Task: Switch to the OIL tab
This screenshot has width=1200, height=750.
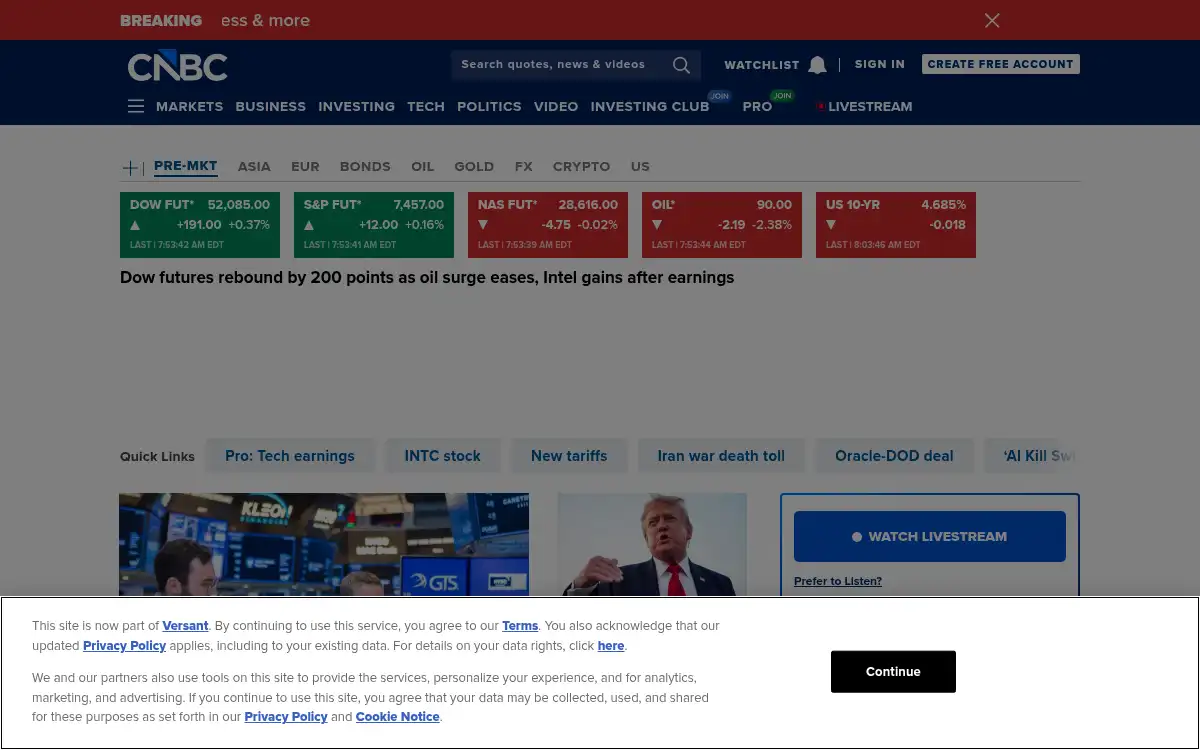Action: click(422, 167)
